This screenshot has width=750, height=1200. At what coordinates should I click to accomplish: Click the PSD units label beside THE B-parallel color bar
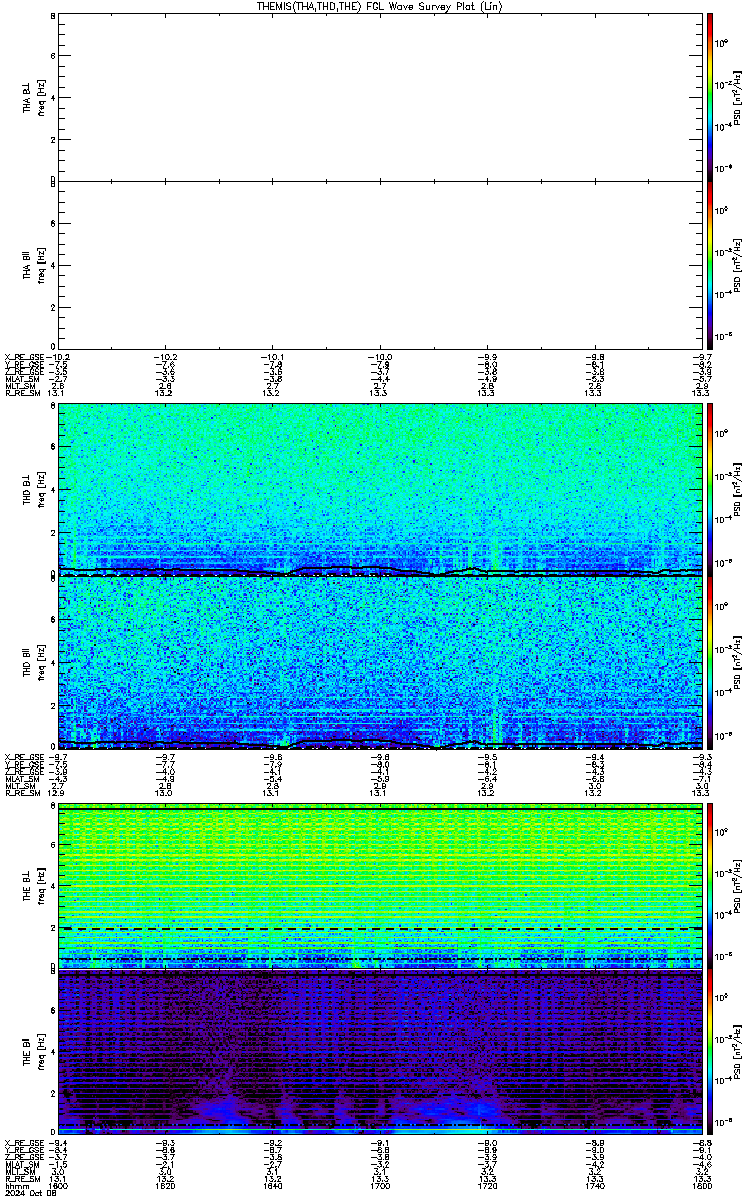pos(737,1052)
